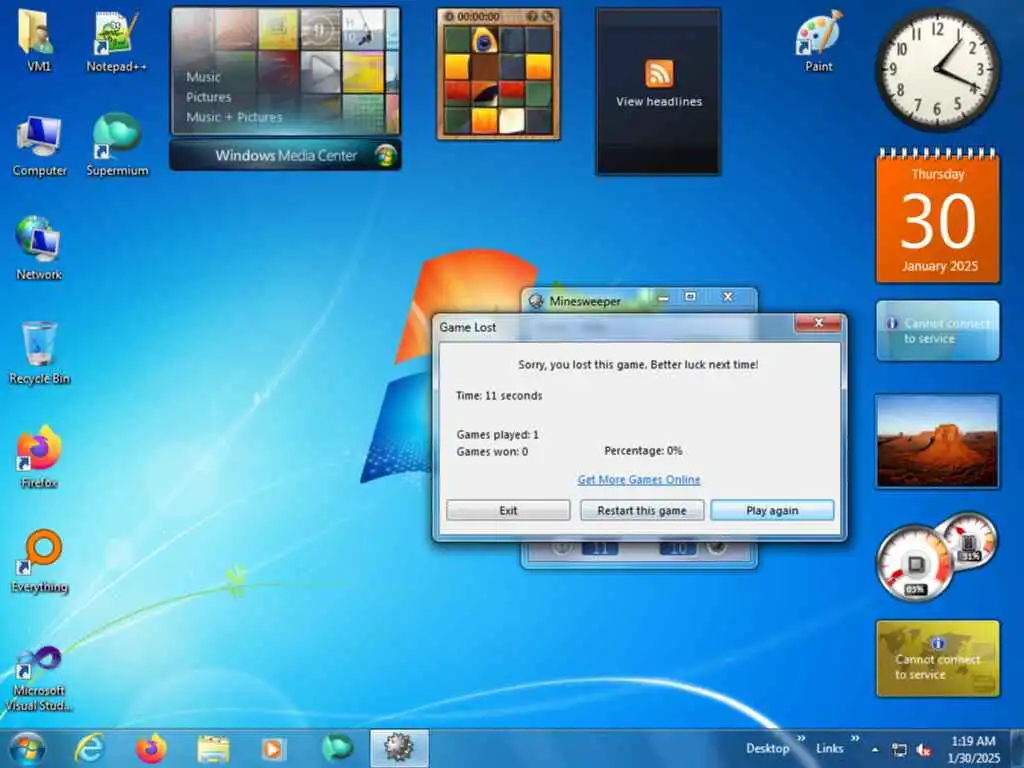Screen dimensions: 1024x768
Task: Click the Play again button
Action: (x=772, y=511)
